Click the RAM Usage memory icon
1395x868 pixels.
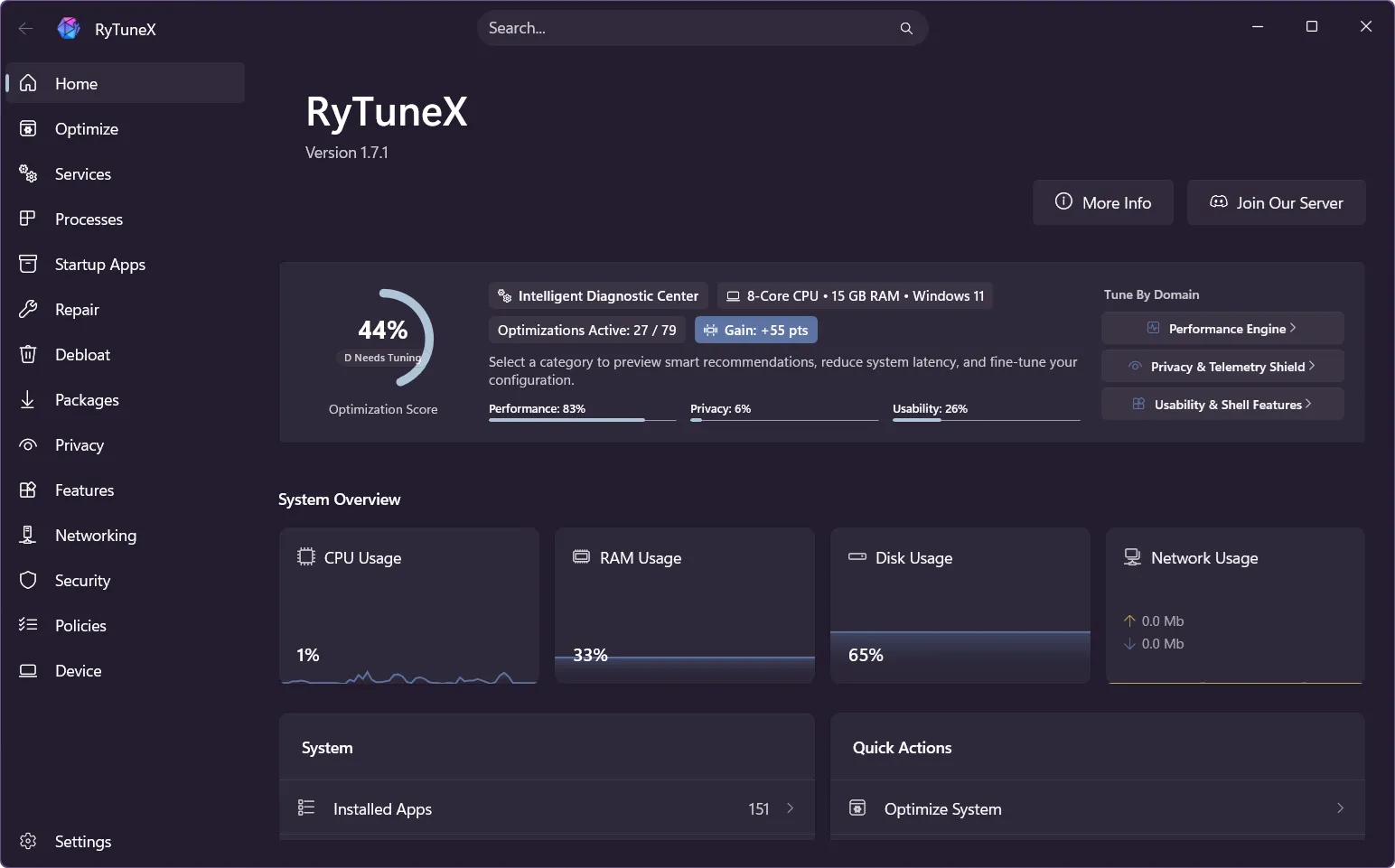[x=582, y=556]
